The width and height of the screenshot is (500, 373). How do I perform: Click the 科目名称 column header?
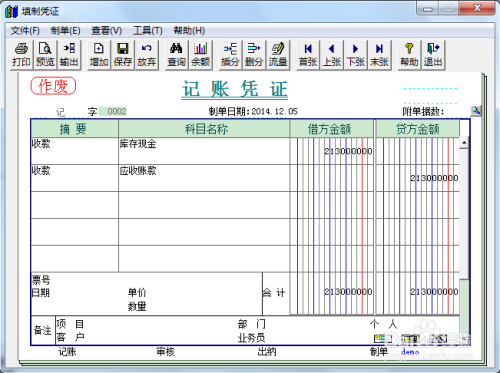tap(204, 129)
